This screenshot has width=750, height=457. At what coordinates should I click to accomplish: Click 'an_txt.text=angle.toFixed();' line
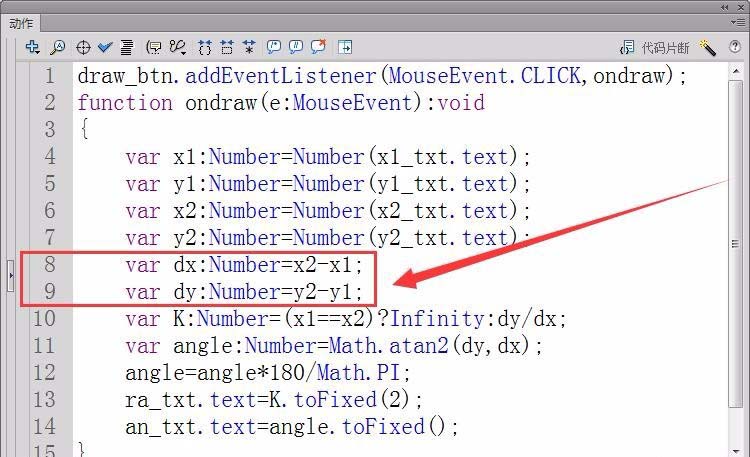[292, 427]
